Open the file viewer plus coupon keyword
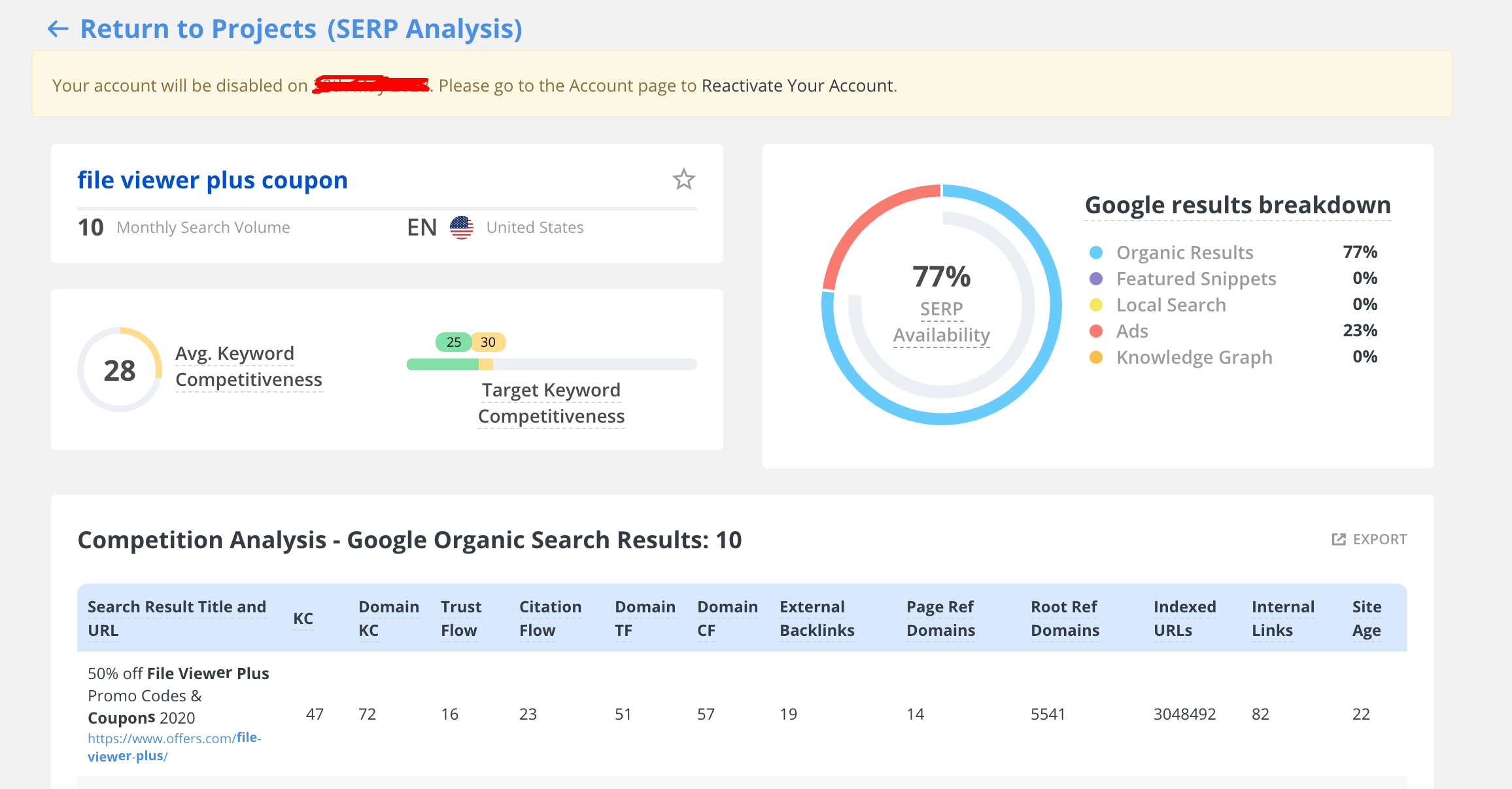Screen dimensions: 1512x789 [213, 180]
